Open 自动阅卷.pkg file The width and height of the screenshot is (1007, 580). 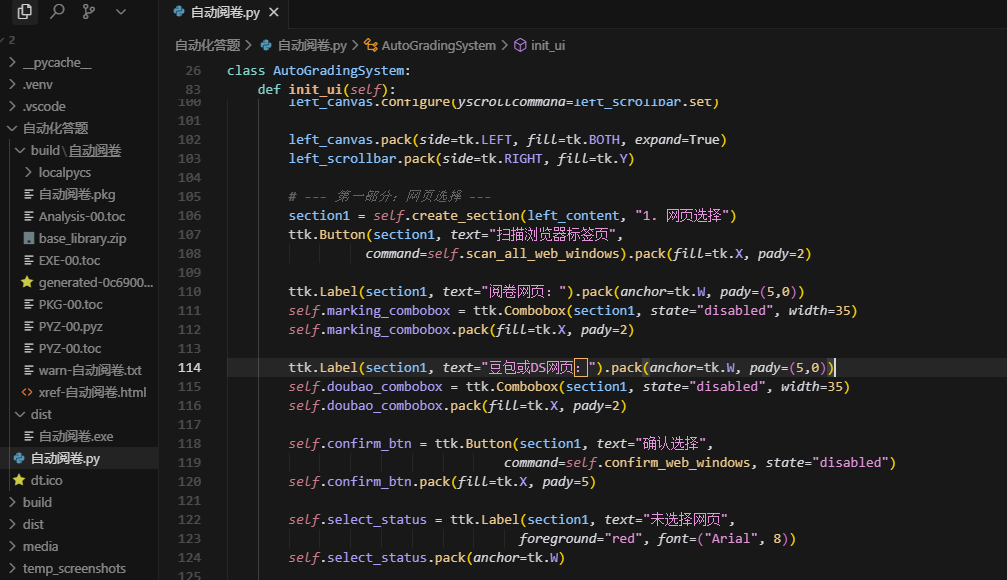coord(79,194)
